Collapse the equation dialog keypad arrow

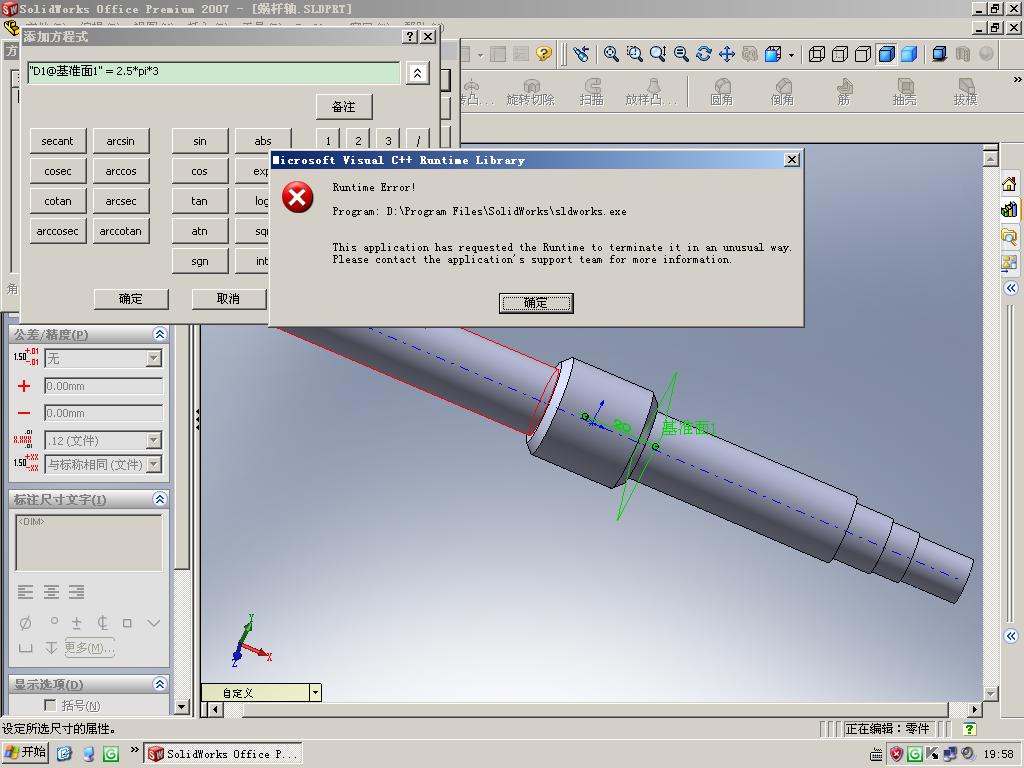point(417,72)
